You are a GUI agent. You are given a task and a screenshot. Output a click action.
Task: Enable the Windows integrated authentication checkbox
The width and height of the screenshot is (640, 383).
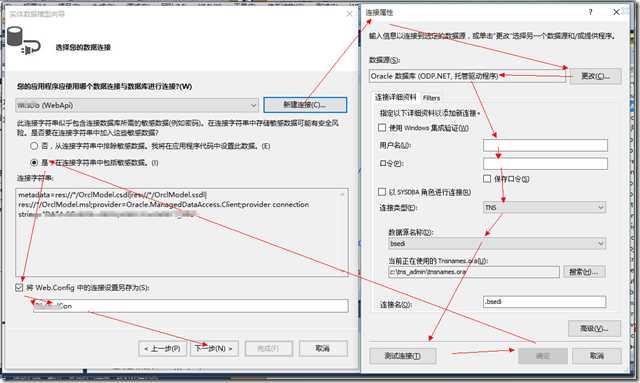(382, 128)
